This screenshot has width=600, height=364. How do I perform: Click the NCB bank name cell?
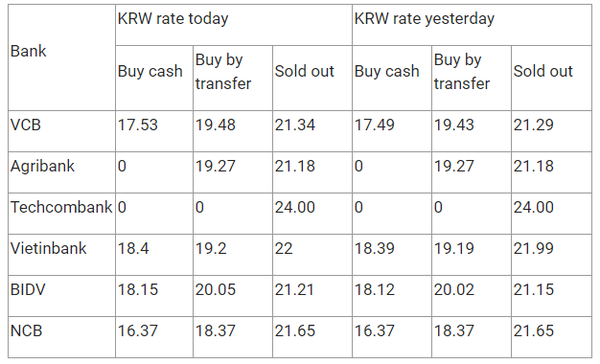(62, 337)
